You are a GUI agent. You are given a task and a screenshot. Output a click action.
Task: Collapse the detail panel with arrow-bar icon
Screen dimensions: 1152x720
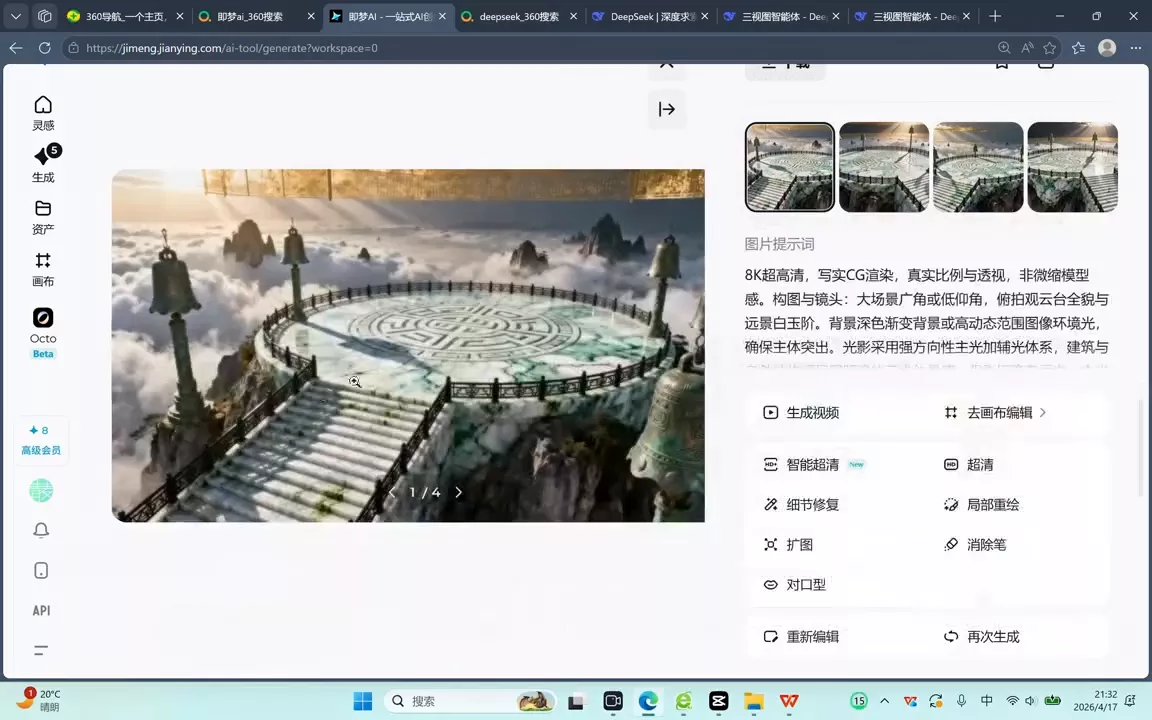tap(666, 109)
